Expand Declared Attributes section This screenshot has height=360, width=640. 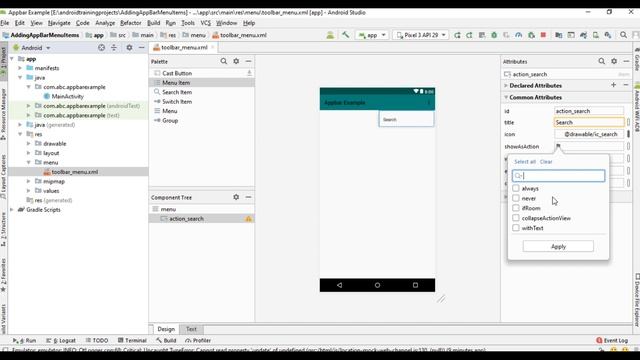[x=506, y=85]
